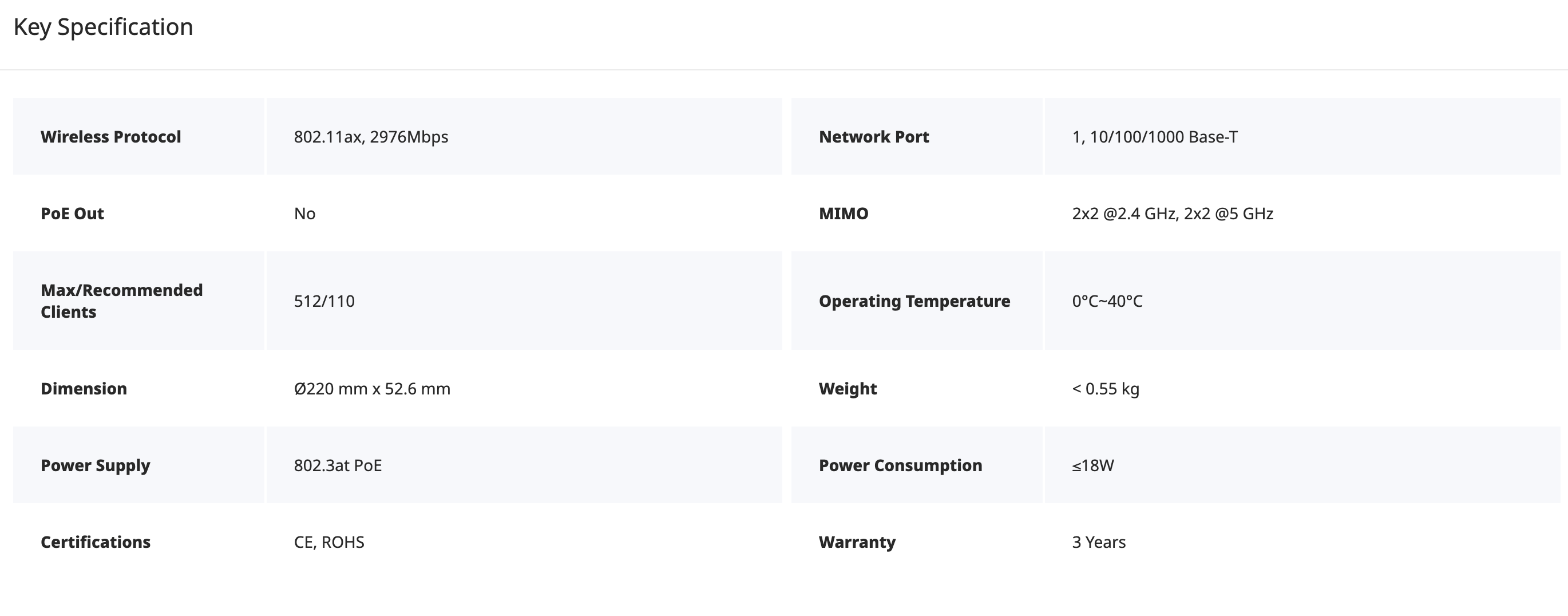Select the Dimension label
The width and height of the screenshot is (1568, 616).
(84, 388)
